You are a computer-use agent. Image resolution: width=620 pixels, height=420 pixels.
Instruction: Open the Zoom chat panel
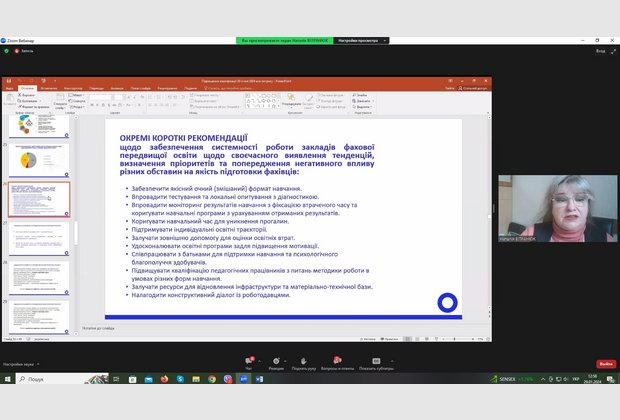[x=248, y=362]
